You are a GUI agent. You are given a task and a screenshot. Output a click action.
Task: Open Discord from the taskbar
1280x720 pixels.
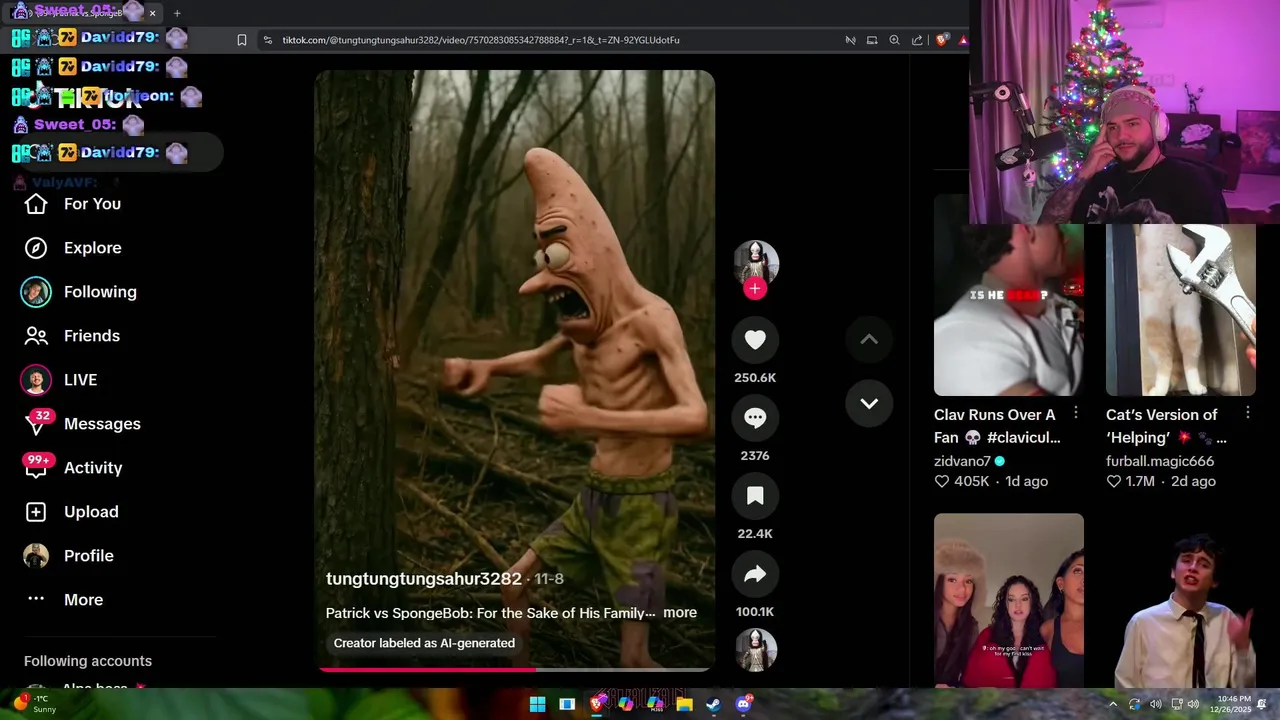coord(743,704)
